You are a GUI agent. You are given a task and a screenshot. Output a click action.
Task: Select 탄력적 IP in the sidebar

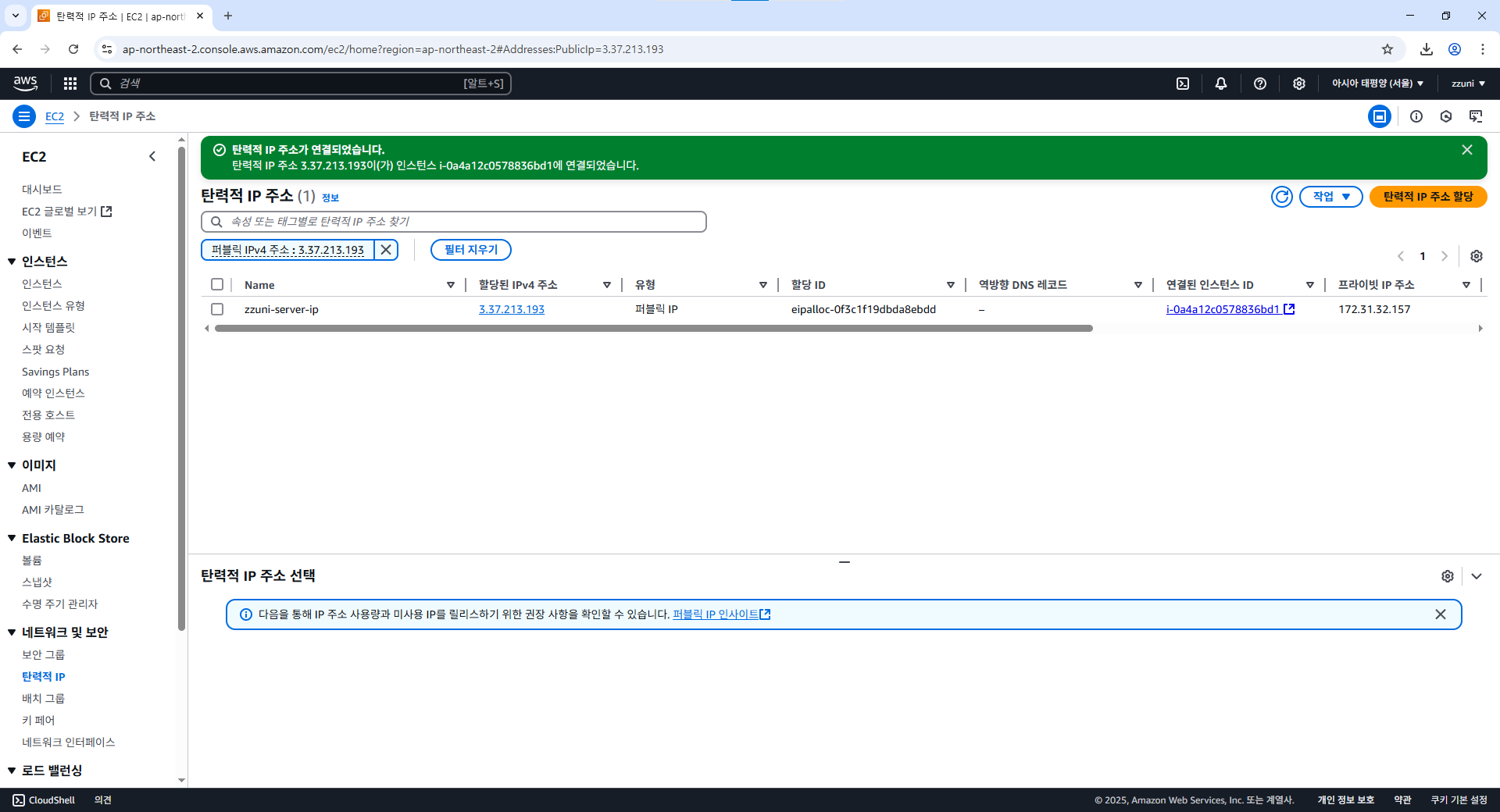click(x=44, y=677)
